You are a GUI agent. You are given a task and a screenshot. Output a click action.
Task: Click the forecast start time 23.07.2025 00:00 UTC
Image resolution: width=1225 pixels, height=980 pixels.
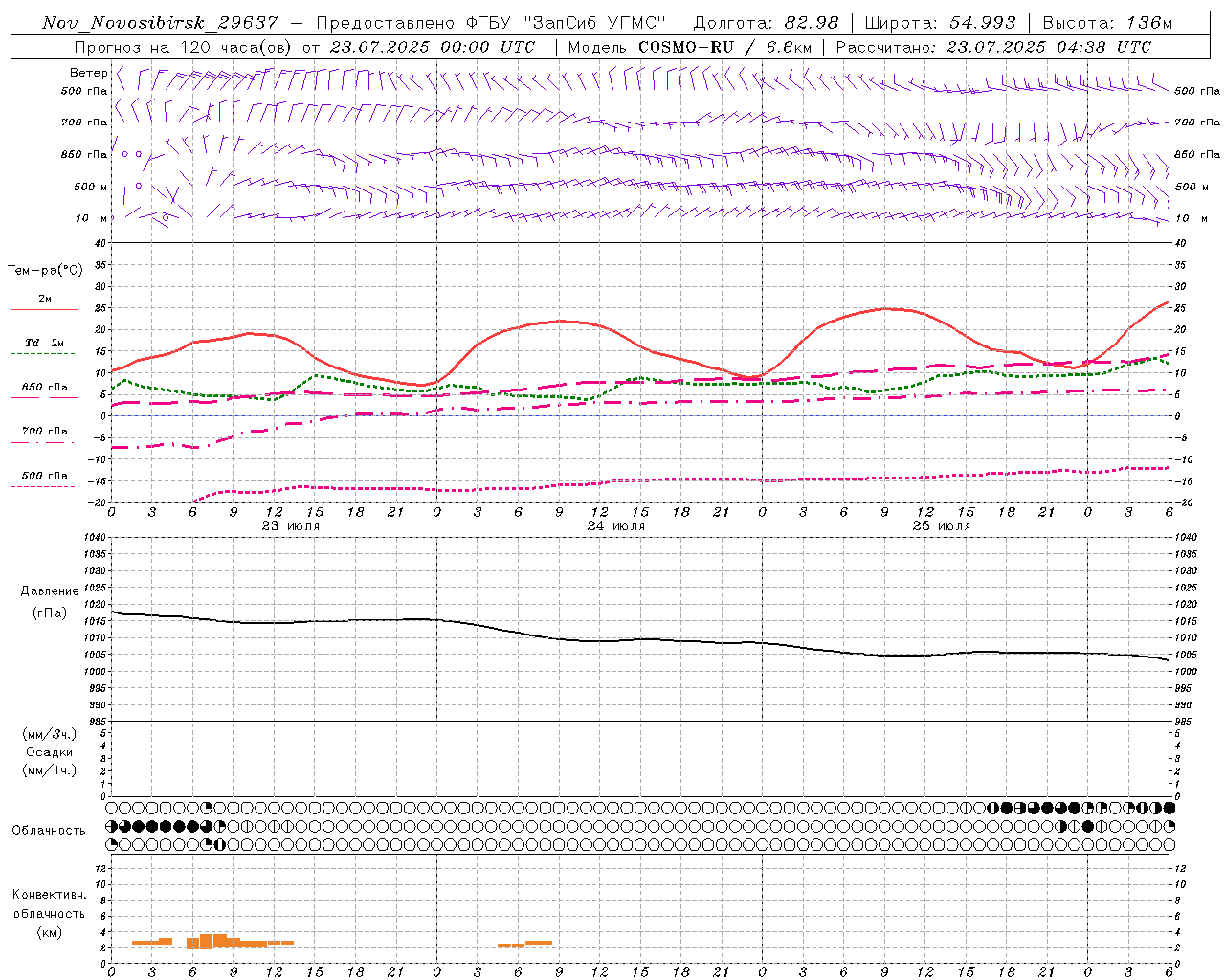[432, 47]
